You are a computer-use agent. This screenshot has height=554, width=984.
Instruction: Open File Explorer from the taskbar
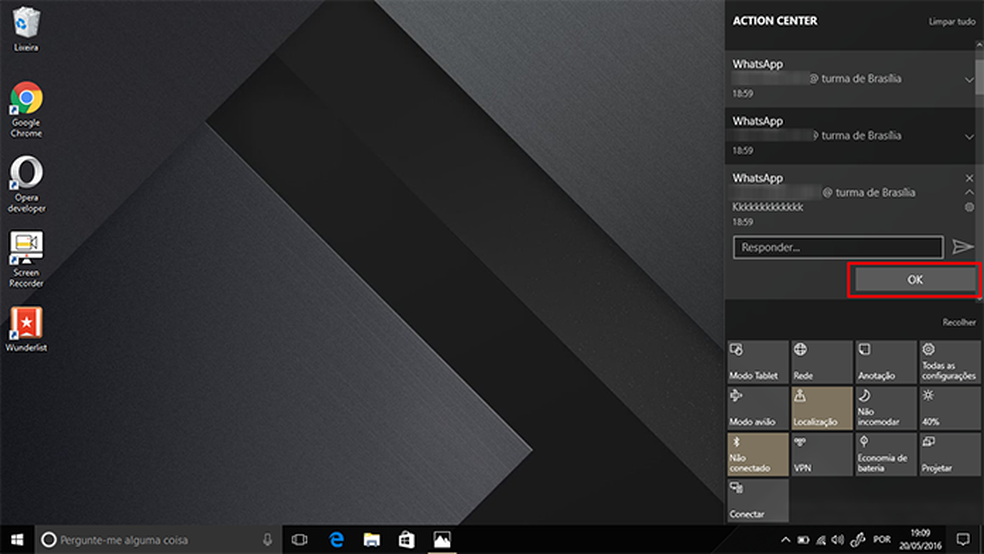click(x=372, y=540)
